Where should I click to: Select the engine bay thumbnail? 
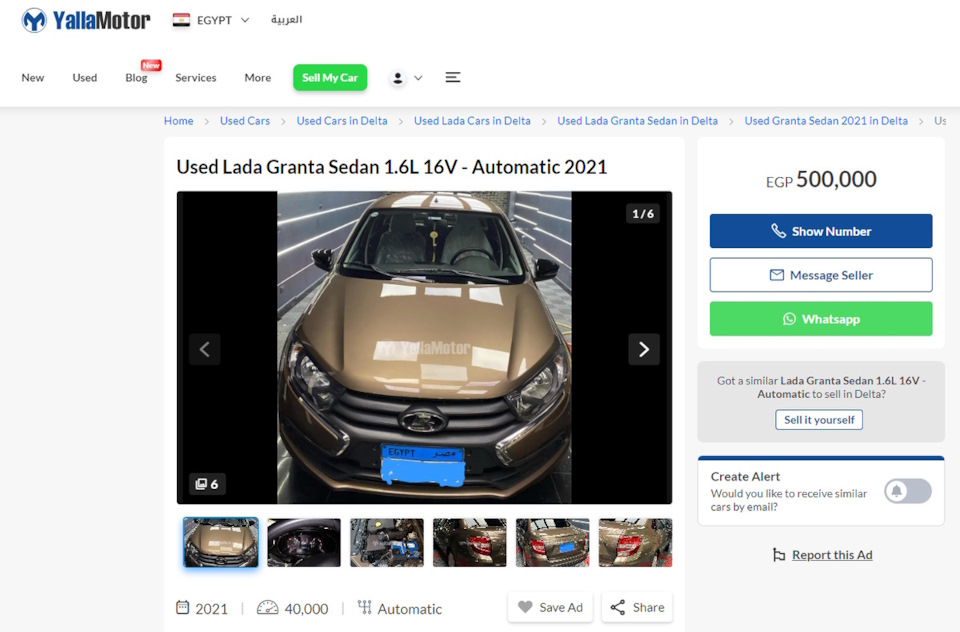click(387, 542)
